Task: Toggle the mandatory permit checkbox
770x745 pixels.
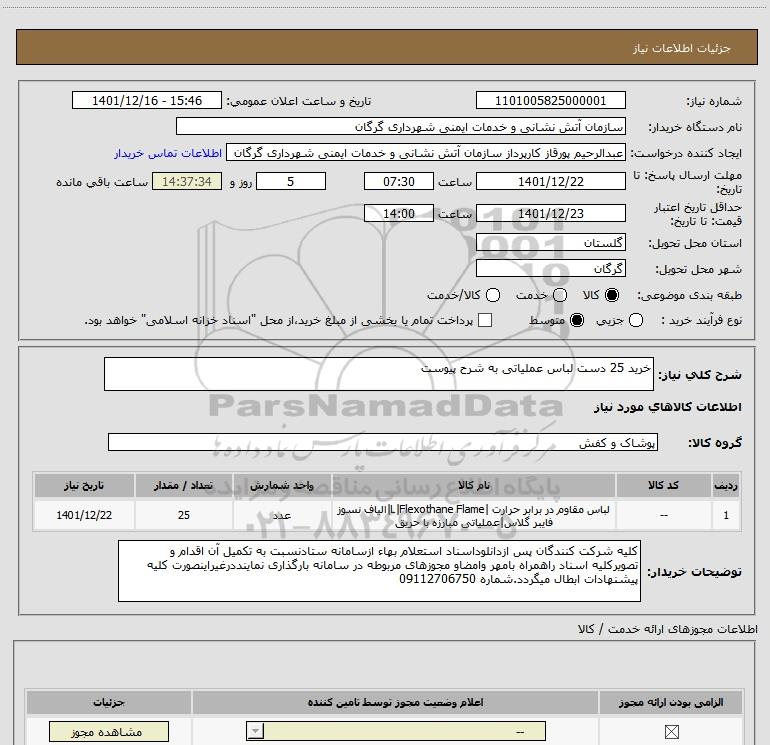Action: pyautogui.click(x=671, y=732)
